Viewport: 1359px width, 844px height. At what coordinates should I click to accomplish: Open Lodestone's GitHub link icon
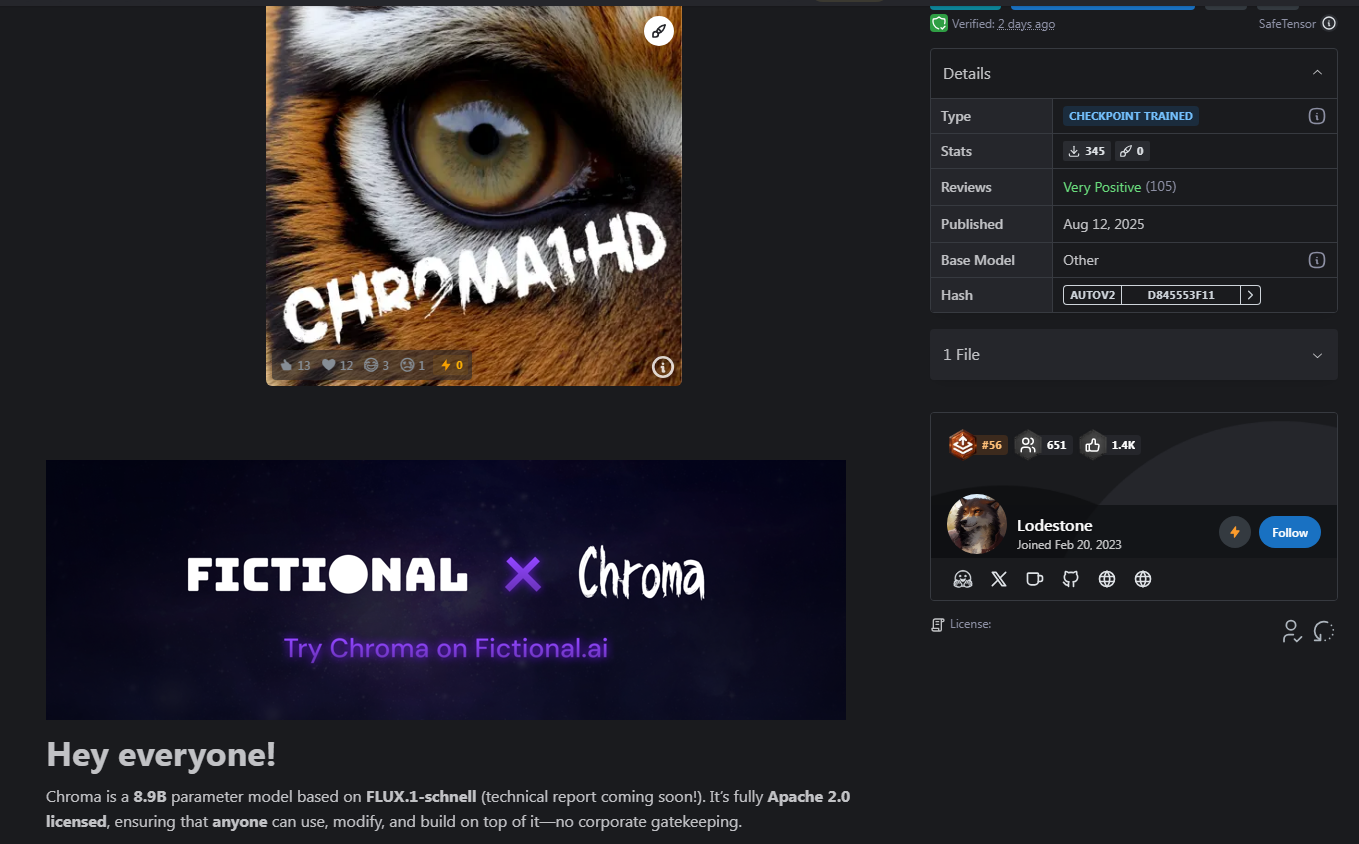1071,579
